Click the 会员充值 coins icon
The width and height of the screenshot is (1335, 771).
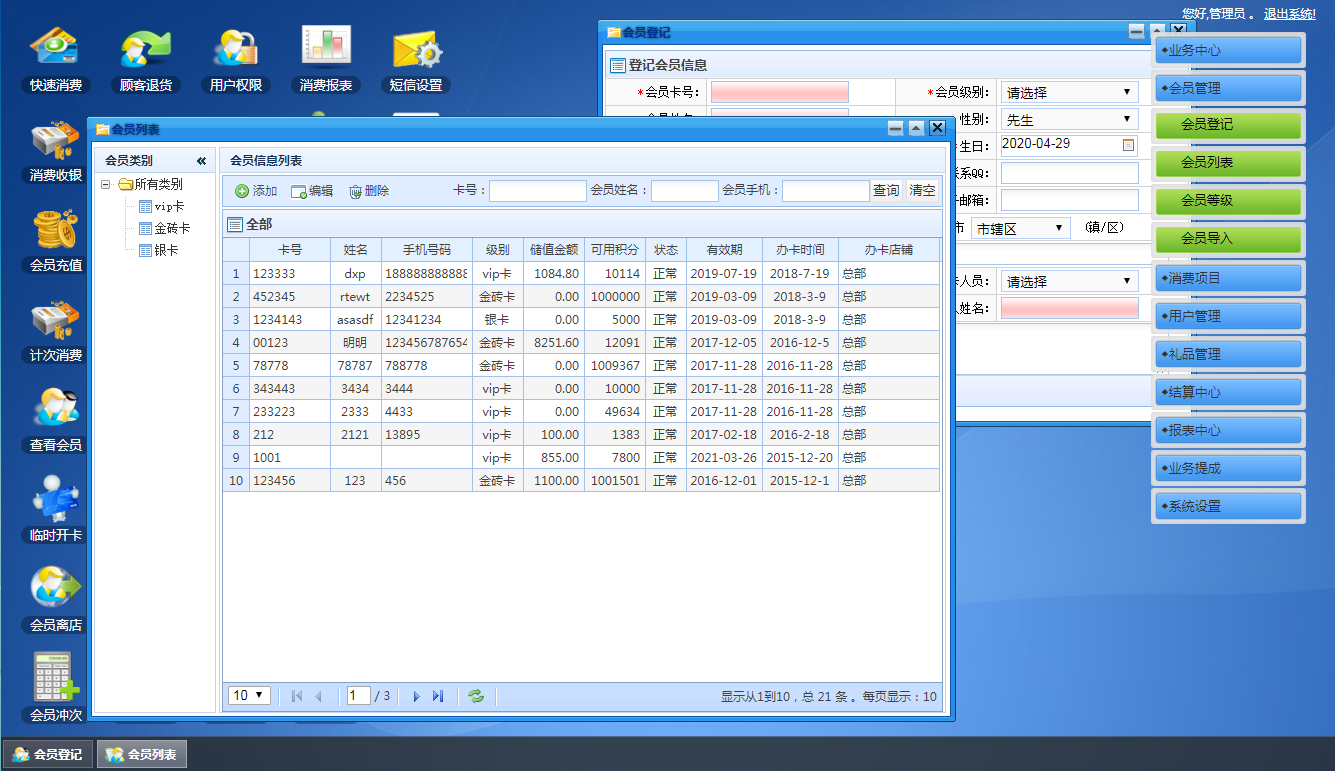pos(55,230)
